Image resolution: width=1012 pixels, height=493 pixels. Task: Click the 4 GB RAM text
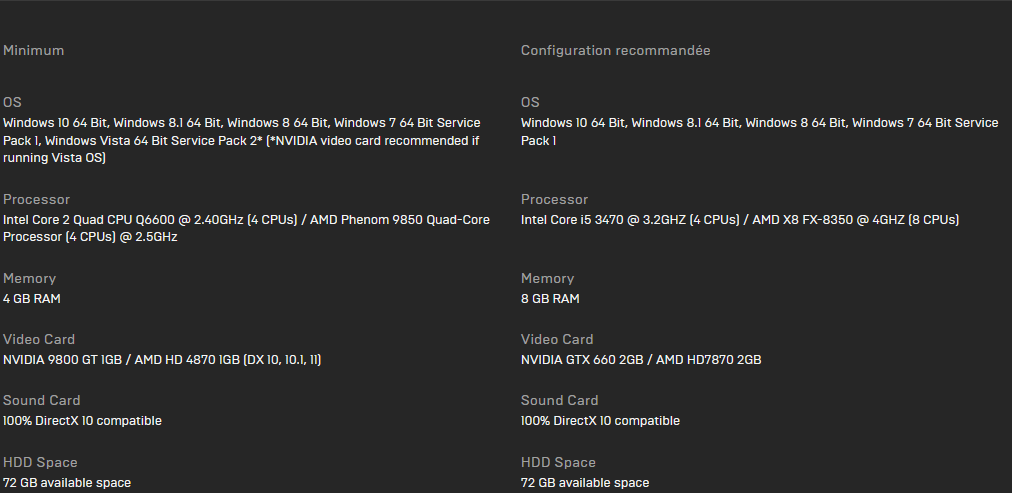coord(32,299)
